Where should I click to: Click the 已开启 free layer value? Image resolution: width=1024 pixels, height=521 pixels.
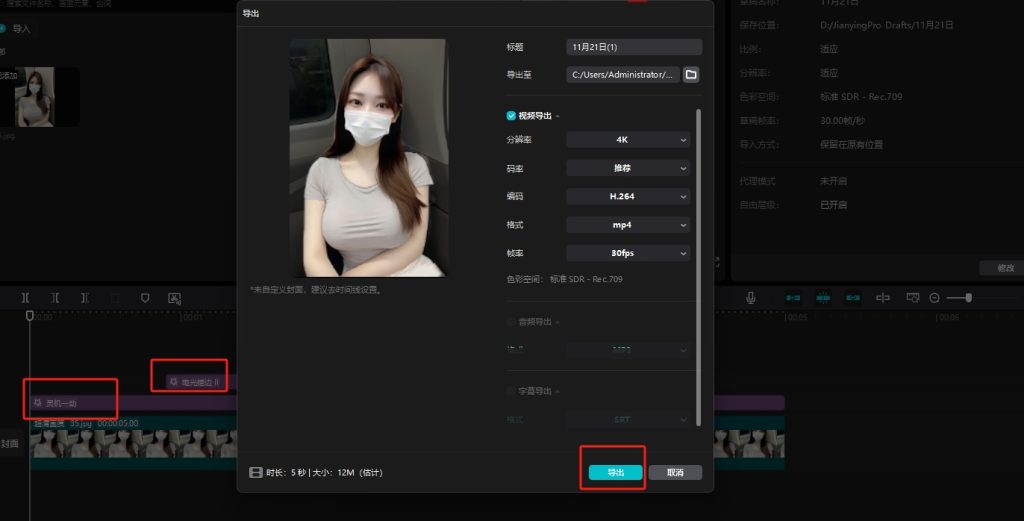(x=833, y=204)
